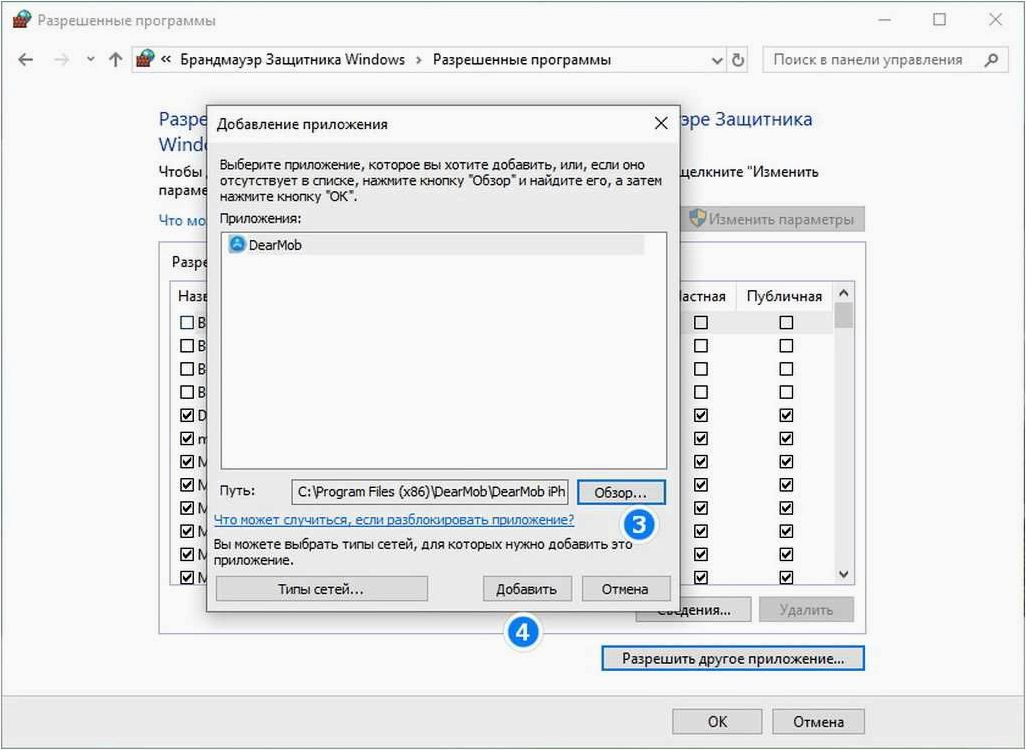Click the Удалить button
The width and height of the screenshot is (1026, 750).
pos(806,610)
